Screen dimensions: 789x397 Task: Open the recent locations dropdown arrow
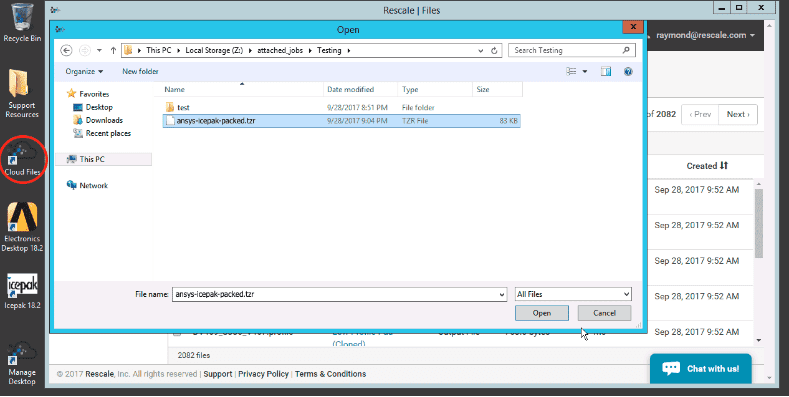(x=99, y=50)
